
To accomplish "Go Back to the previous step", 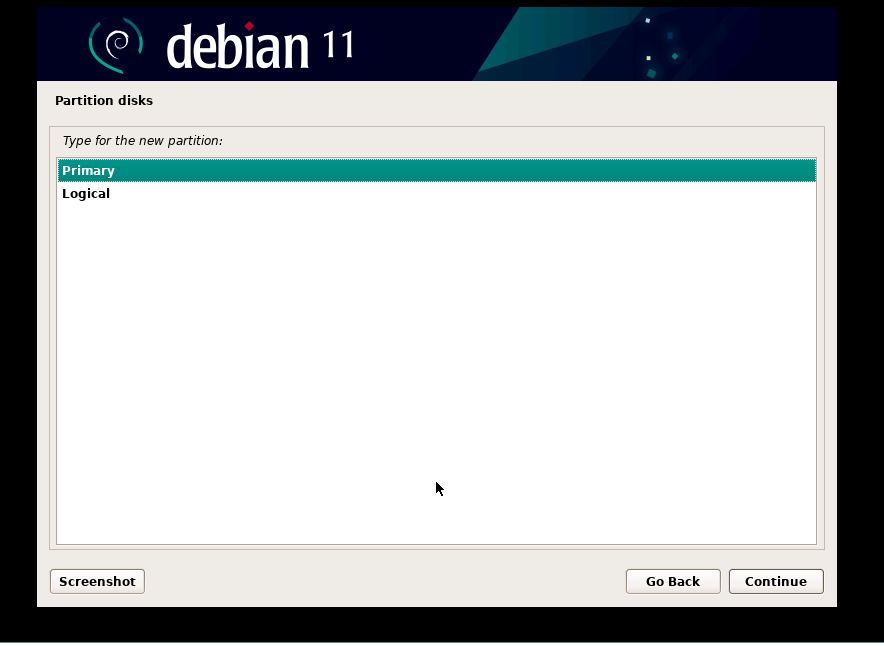I will click(x=673, y=582).
